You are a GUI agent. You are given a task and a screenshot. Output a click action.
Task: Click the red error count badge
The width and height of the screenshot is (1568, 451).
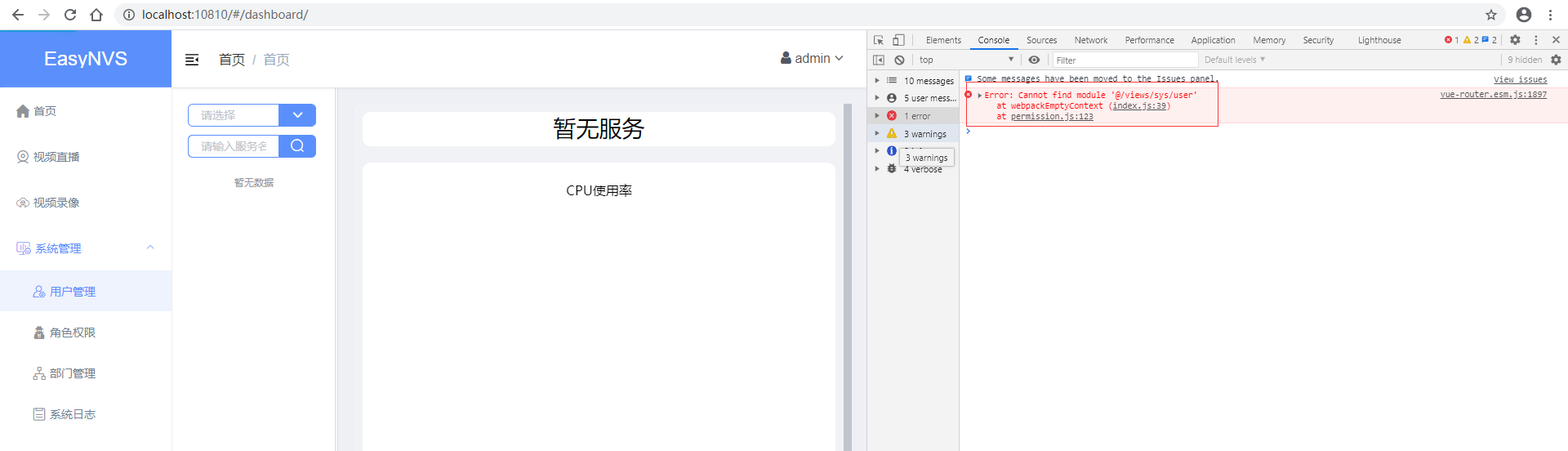1451,40
